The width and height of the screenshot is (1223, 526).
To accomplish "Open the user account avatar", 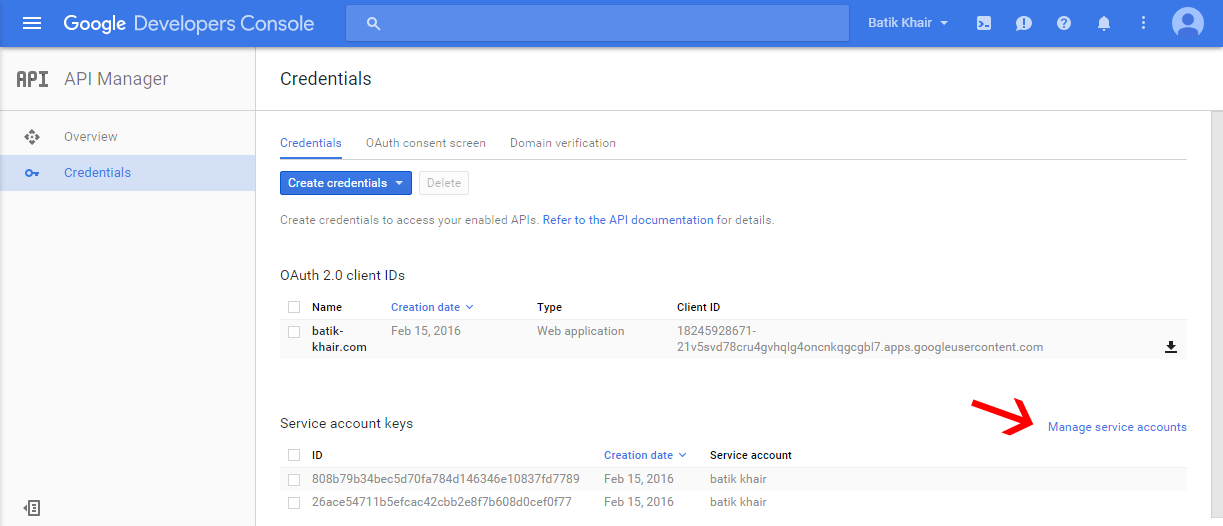I will click(1187, 22).
